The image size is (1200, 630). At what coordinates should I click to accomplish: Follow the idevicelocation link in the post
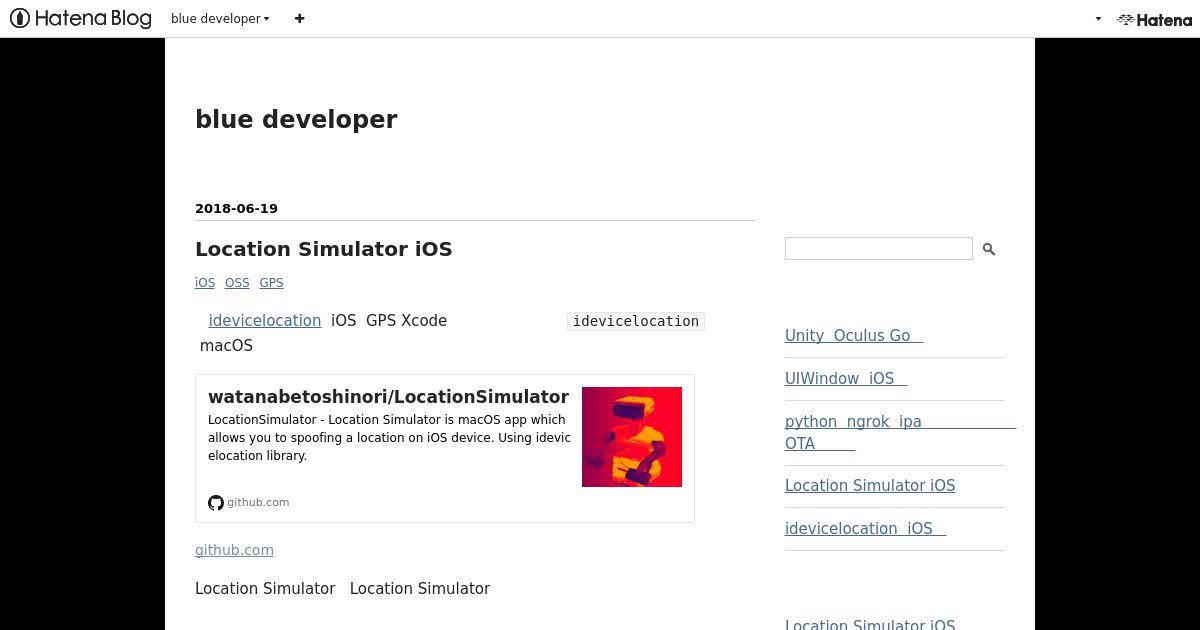click(x=265, y=320)
